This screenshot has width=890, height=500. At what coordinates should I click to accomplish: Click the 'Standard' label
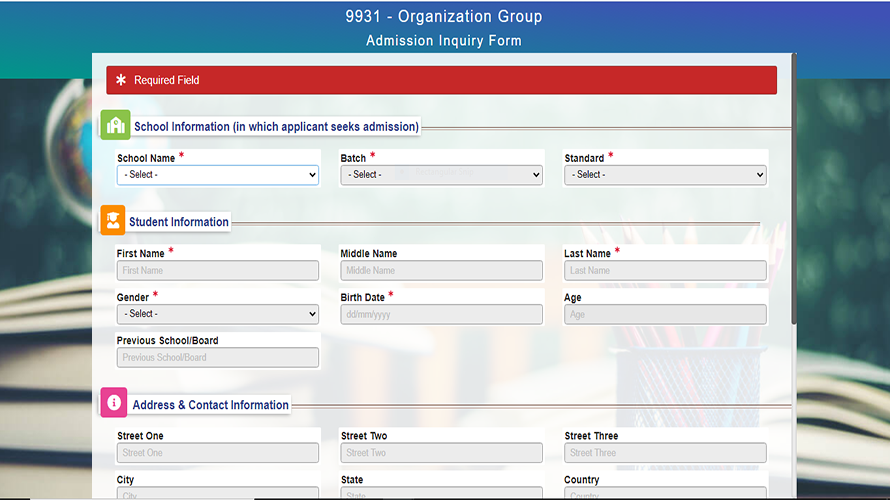(584, 158)
